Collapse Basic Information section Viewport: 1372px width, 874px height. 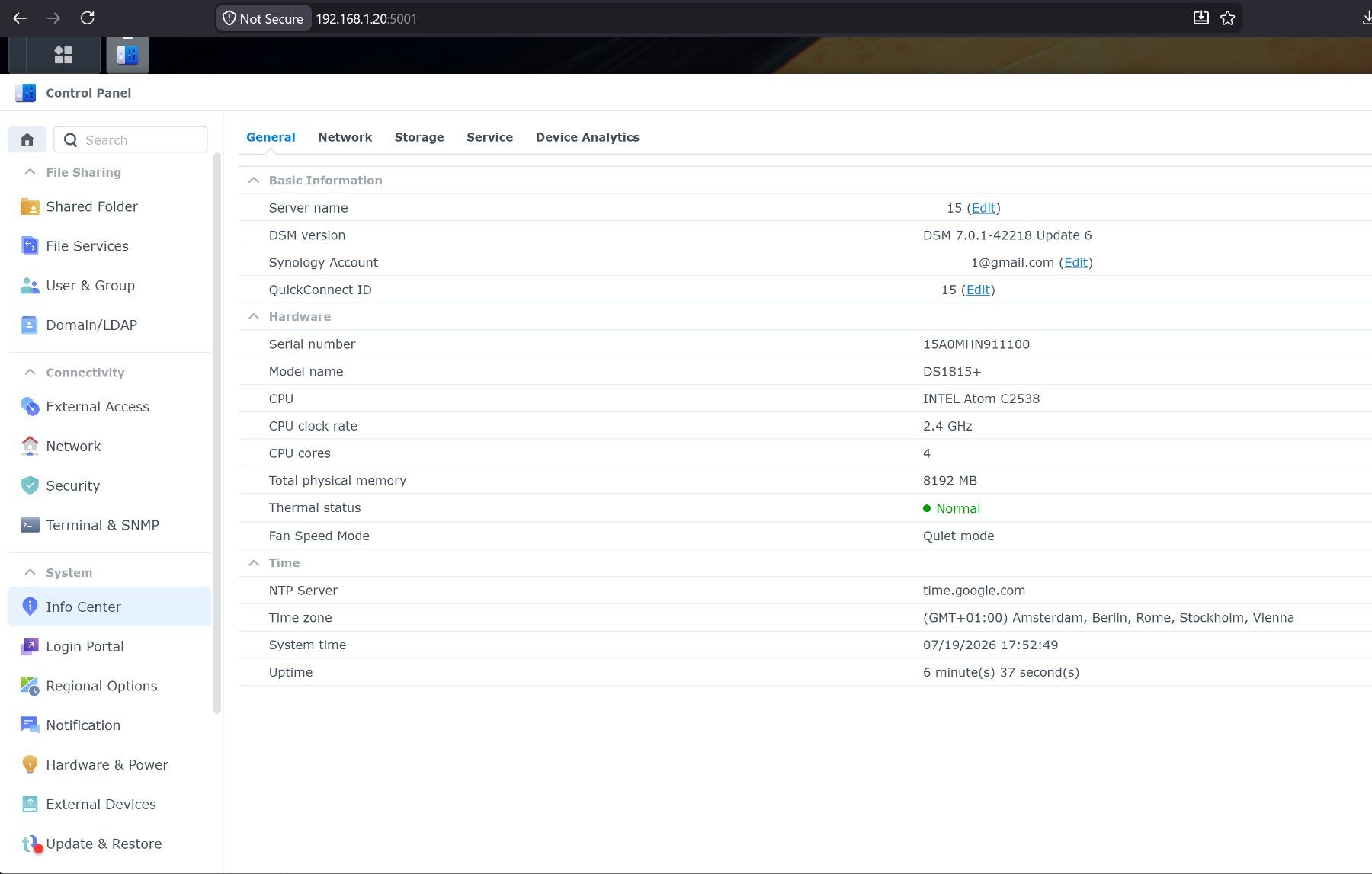click(x=254, y=181)
